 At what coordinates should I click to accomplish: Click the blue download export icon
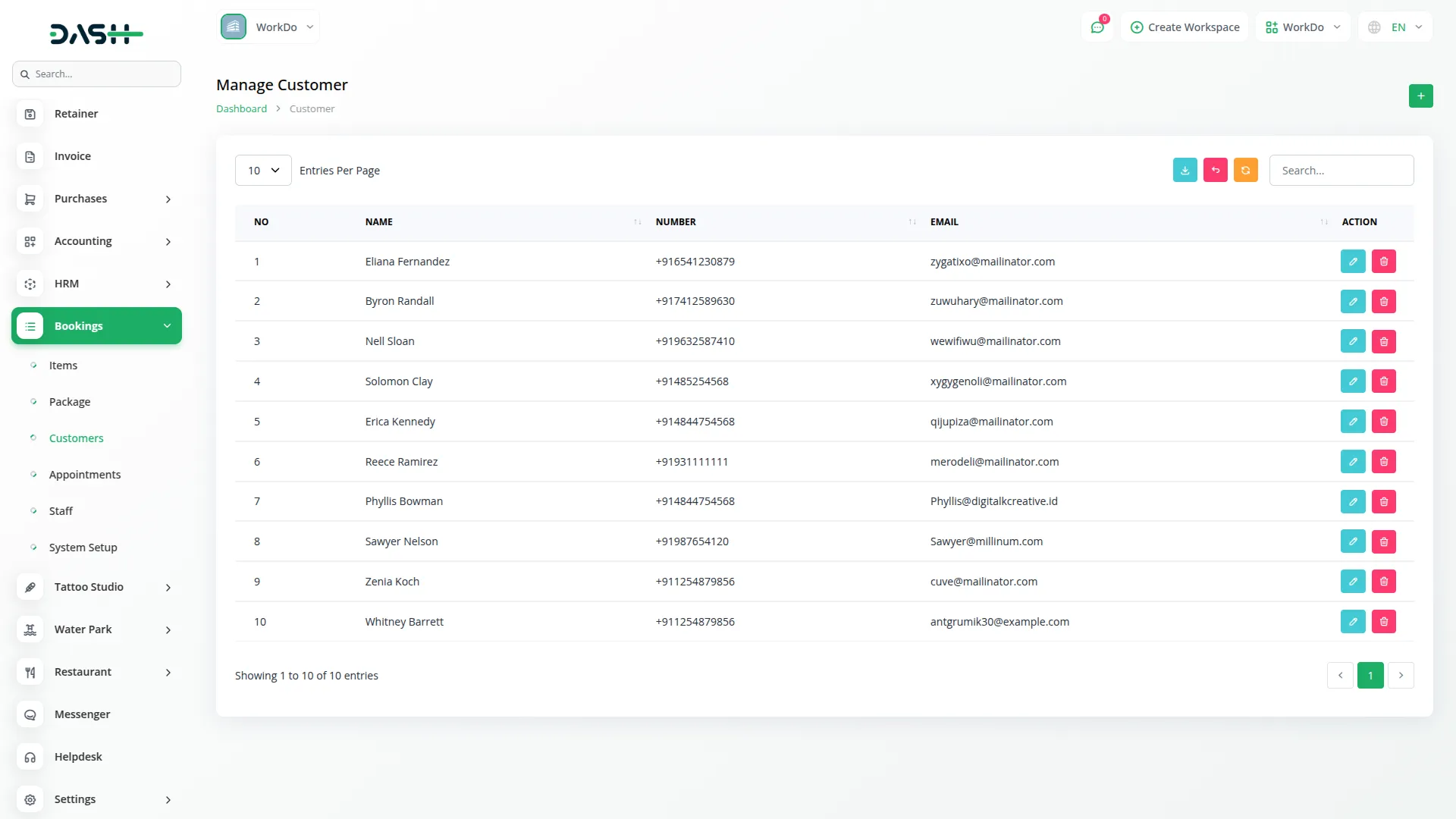click(1185, 170)
